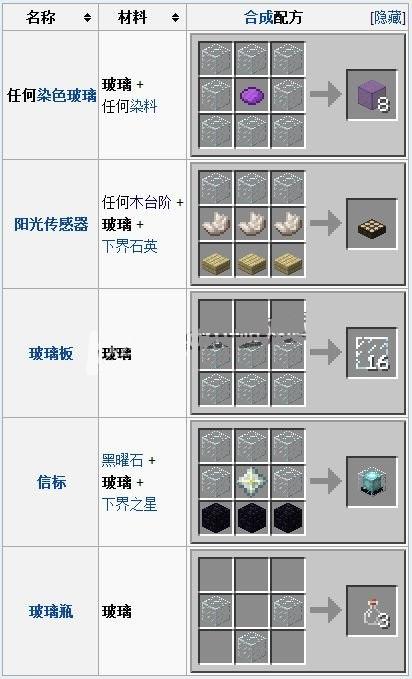Open the 合成配方 header link
The width and height of the screenshot is (412, 679).
(x=273, y=17)
